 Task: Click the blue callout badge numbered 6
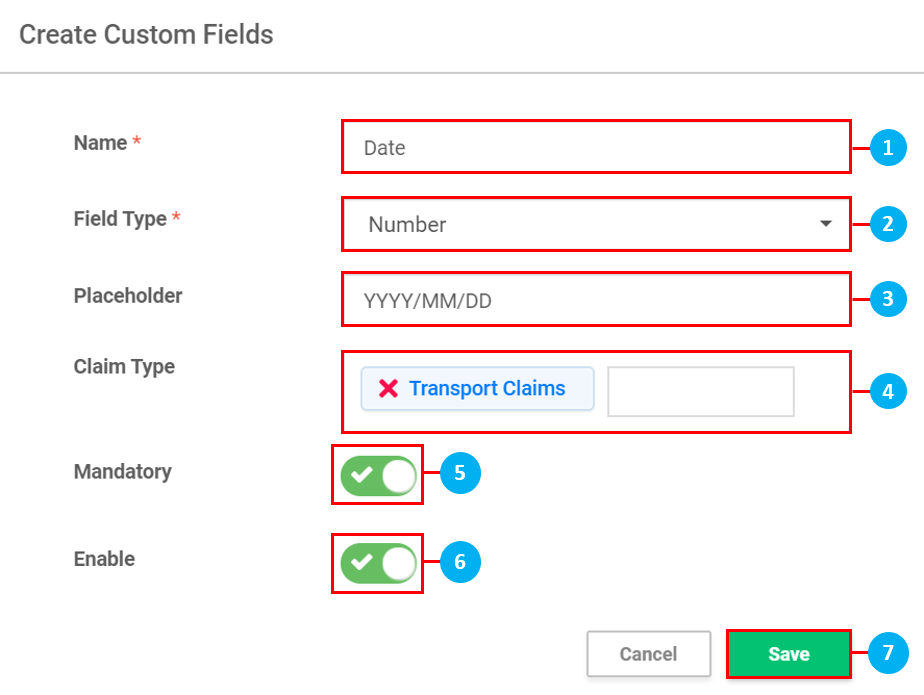(x=460, y=562)
